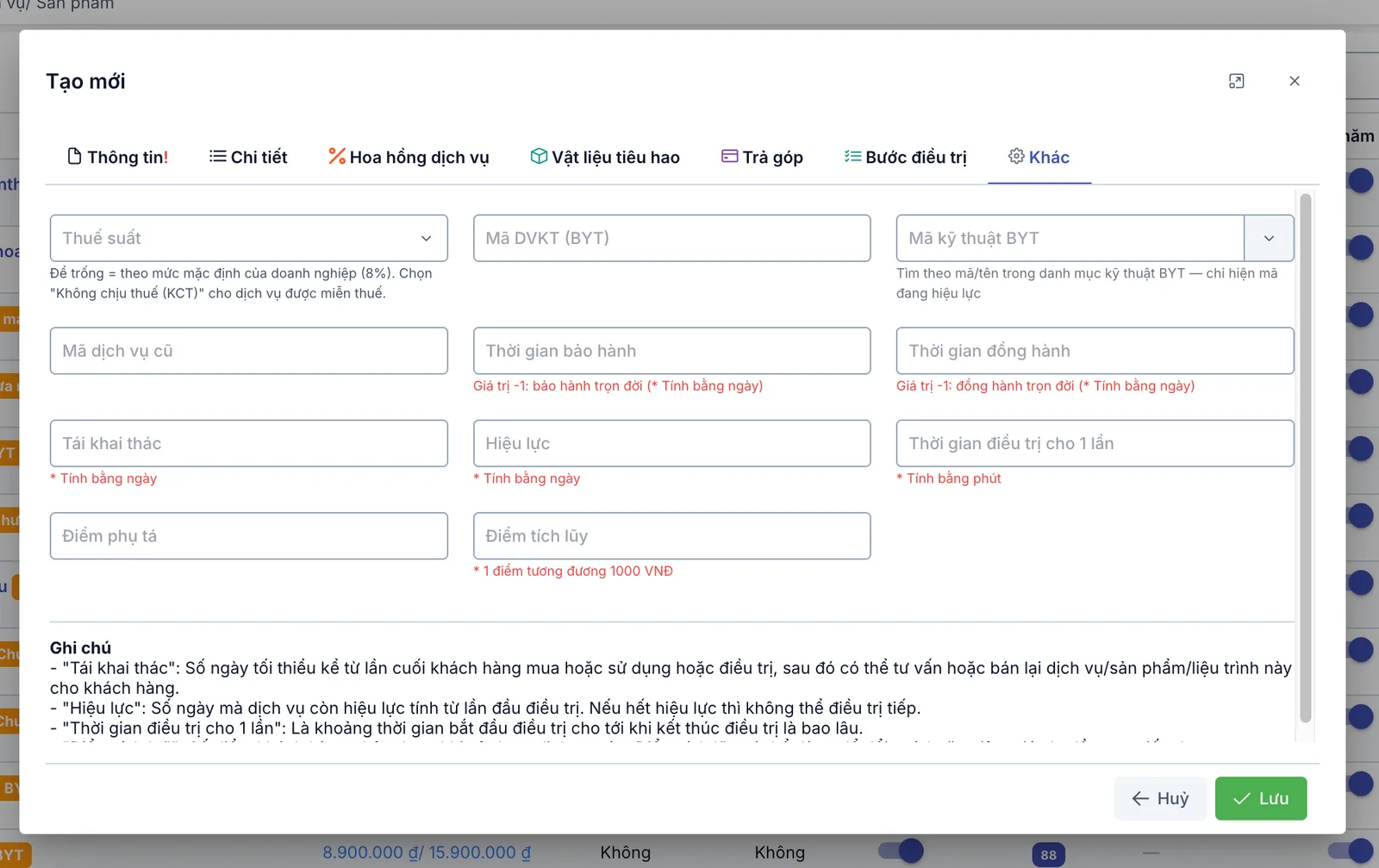Click the Mã dịch vụ cũ input
The width and height of the screenshot is (1379, 868).
point(249,351)
